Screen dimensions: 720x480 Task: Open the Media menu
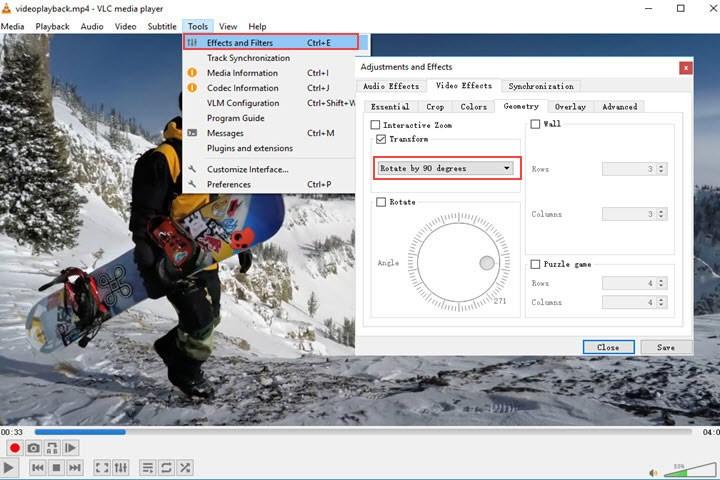click(x=12, y=27)
